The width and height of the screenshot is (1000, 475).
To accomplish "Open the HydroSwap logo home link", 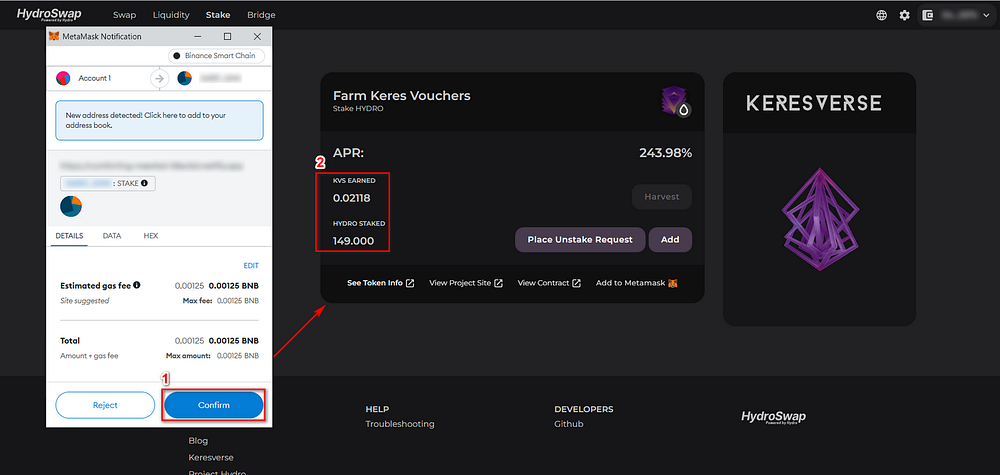I will (48, 15).
